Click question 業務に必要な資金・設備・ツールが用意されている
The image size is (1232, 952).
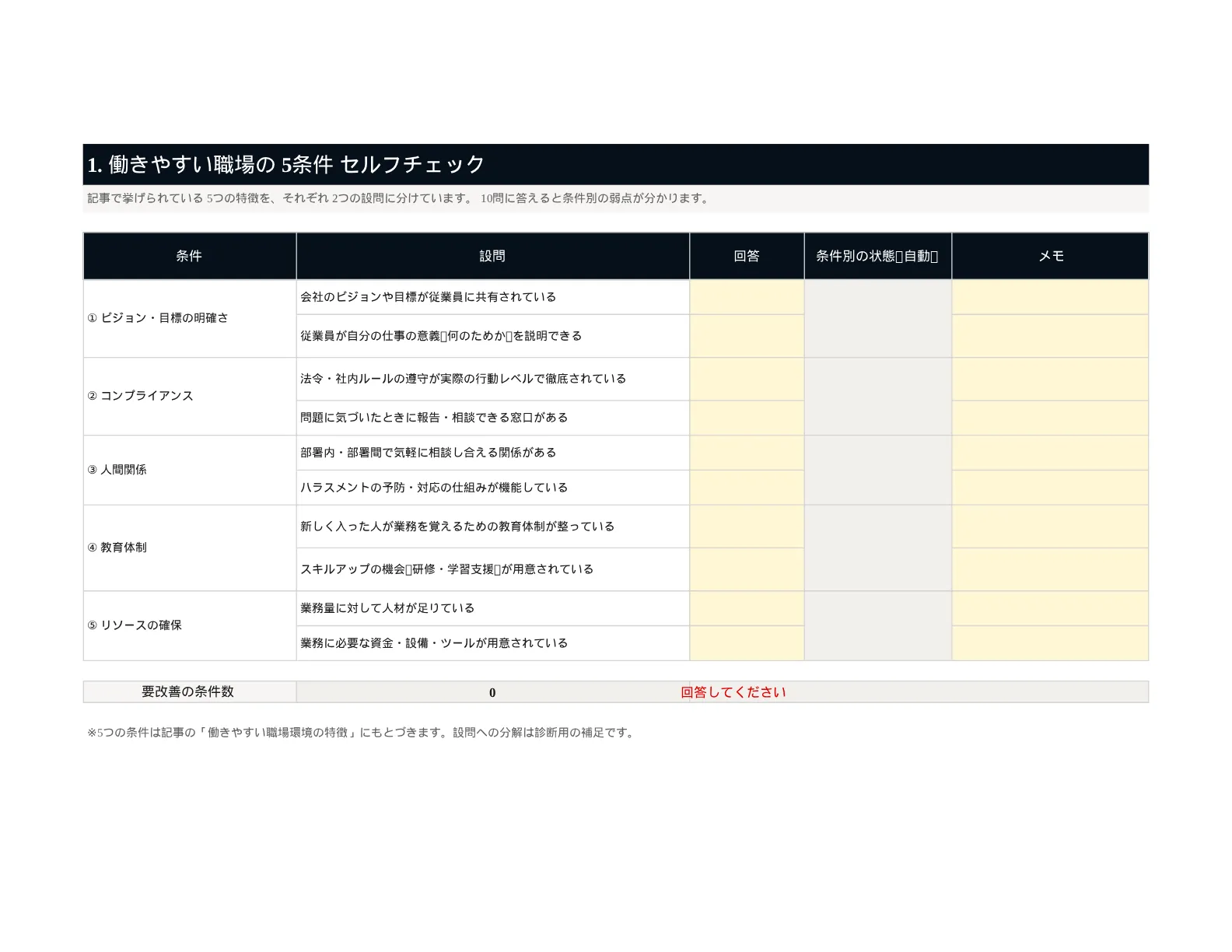click(x=493, y=643)
